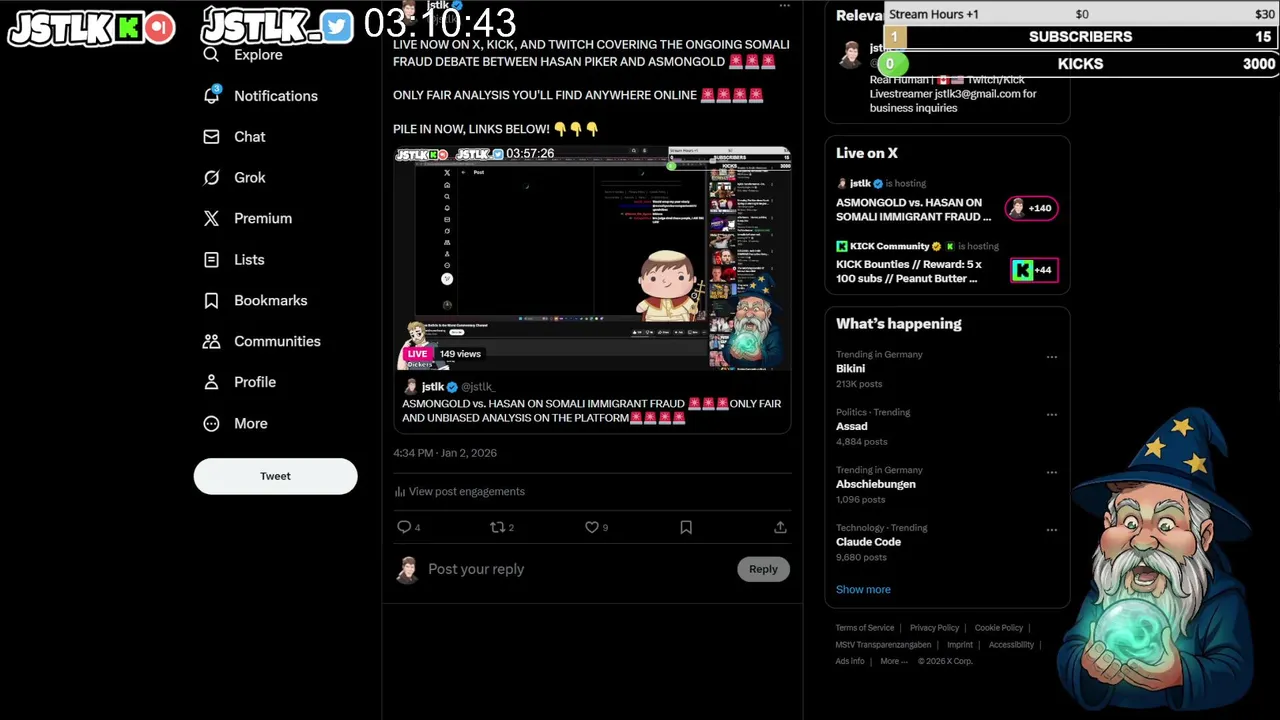1280x720 pixels.
Task: Open the post timestamp 4:34 PM Jan 2, 2026
Action: [x=445, y=453]
